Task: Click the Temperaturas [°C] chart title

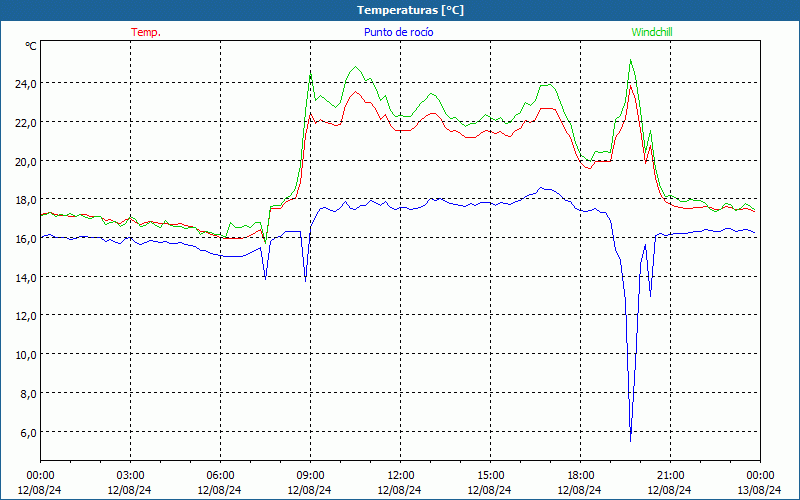Action: tap(410, 10)
